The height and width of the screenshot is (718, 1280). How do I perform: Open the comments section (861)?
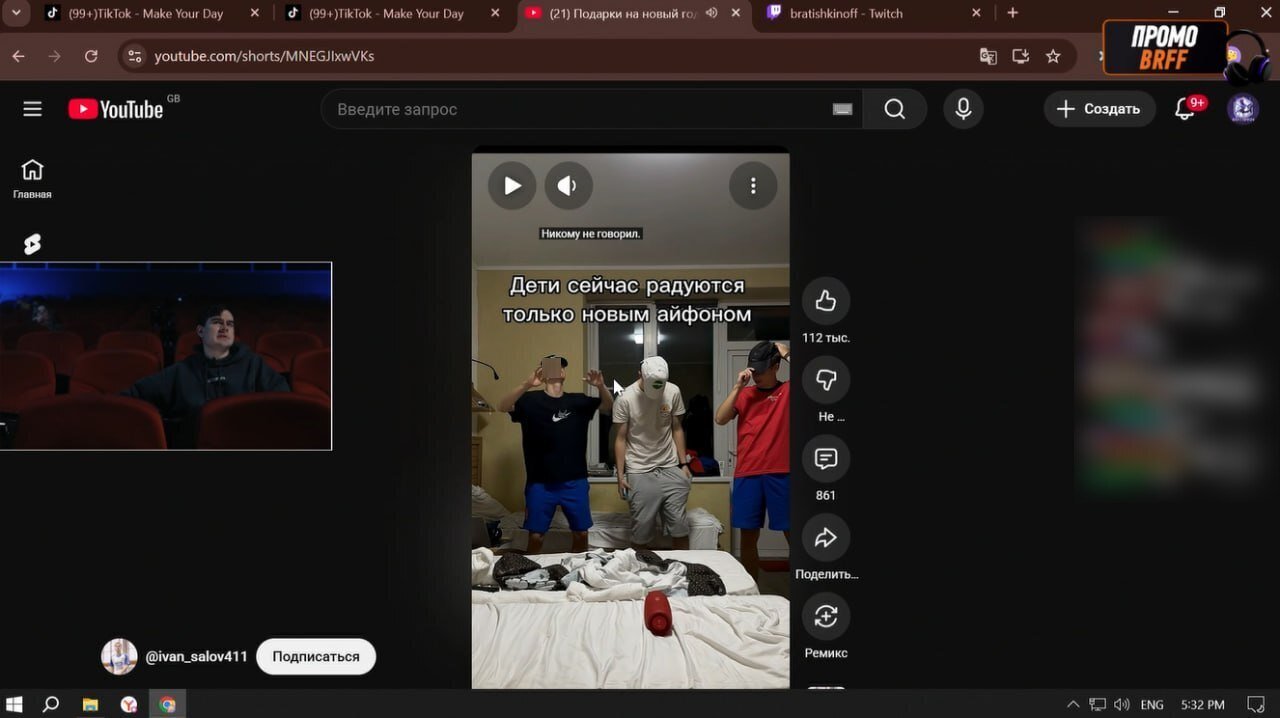tap(825, 459)
